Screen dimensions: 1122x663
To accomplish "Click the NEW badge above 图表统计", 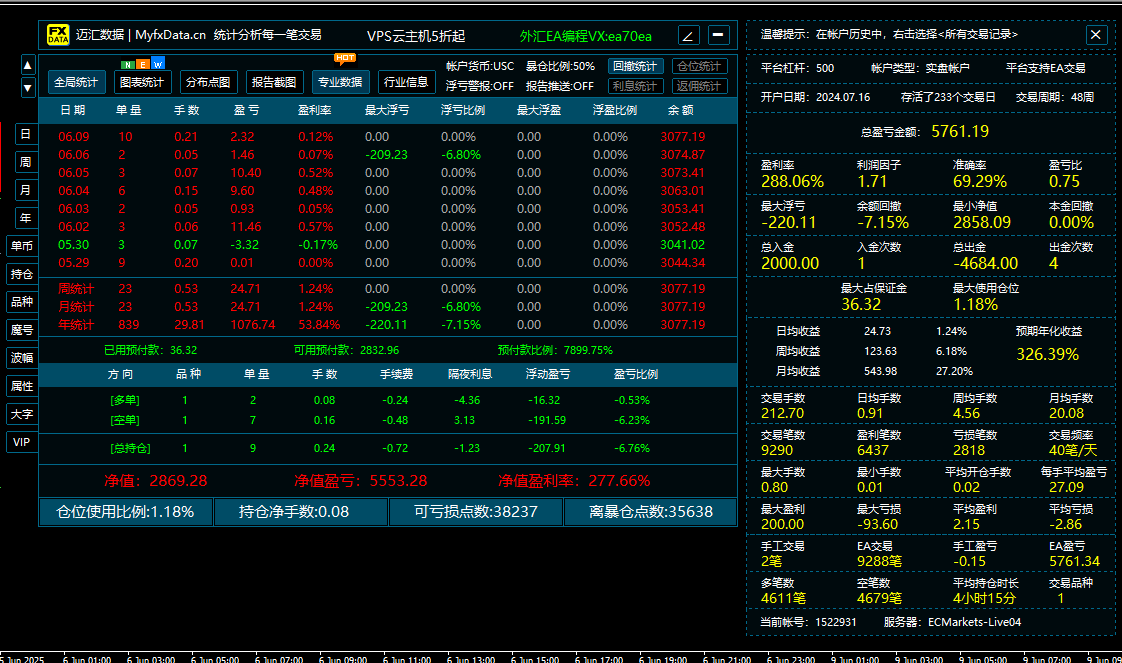I will [x=142, y=64].
